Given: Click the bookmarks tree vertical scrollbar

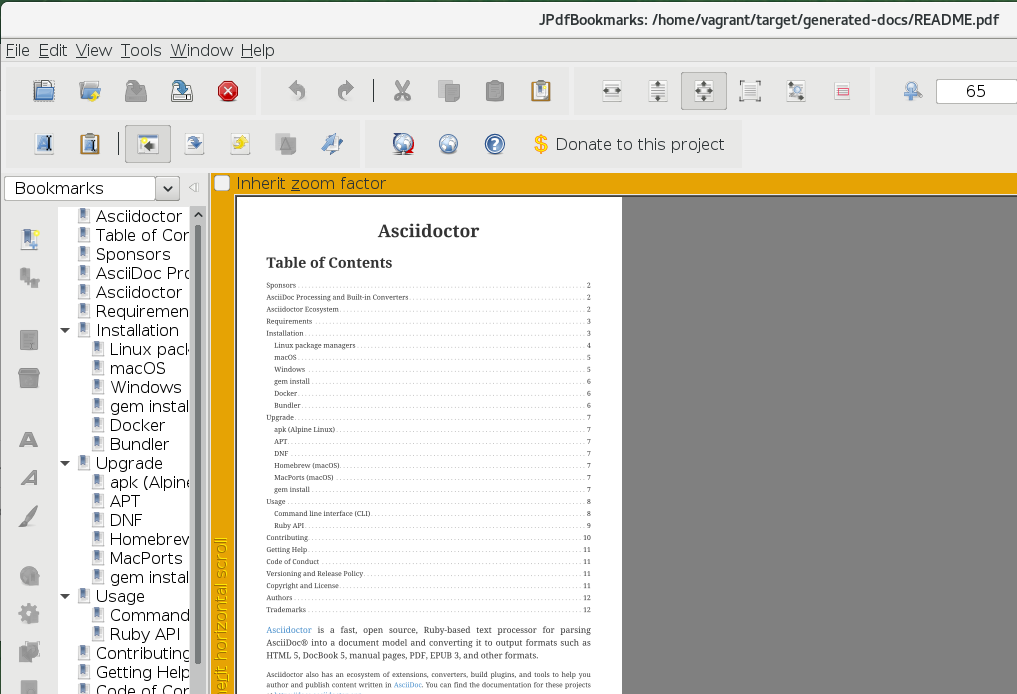Looking at the screenshot, I should pyautogui.click(x=198, y=444).
